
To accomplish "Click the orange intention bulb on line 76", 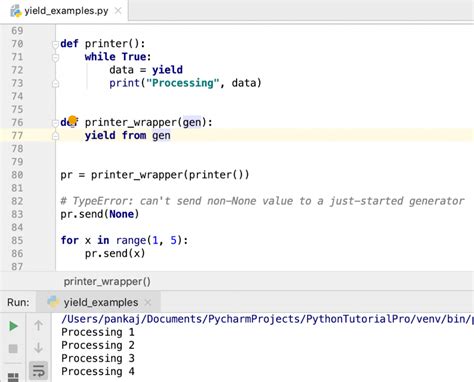I will [72, 120].
